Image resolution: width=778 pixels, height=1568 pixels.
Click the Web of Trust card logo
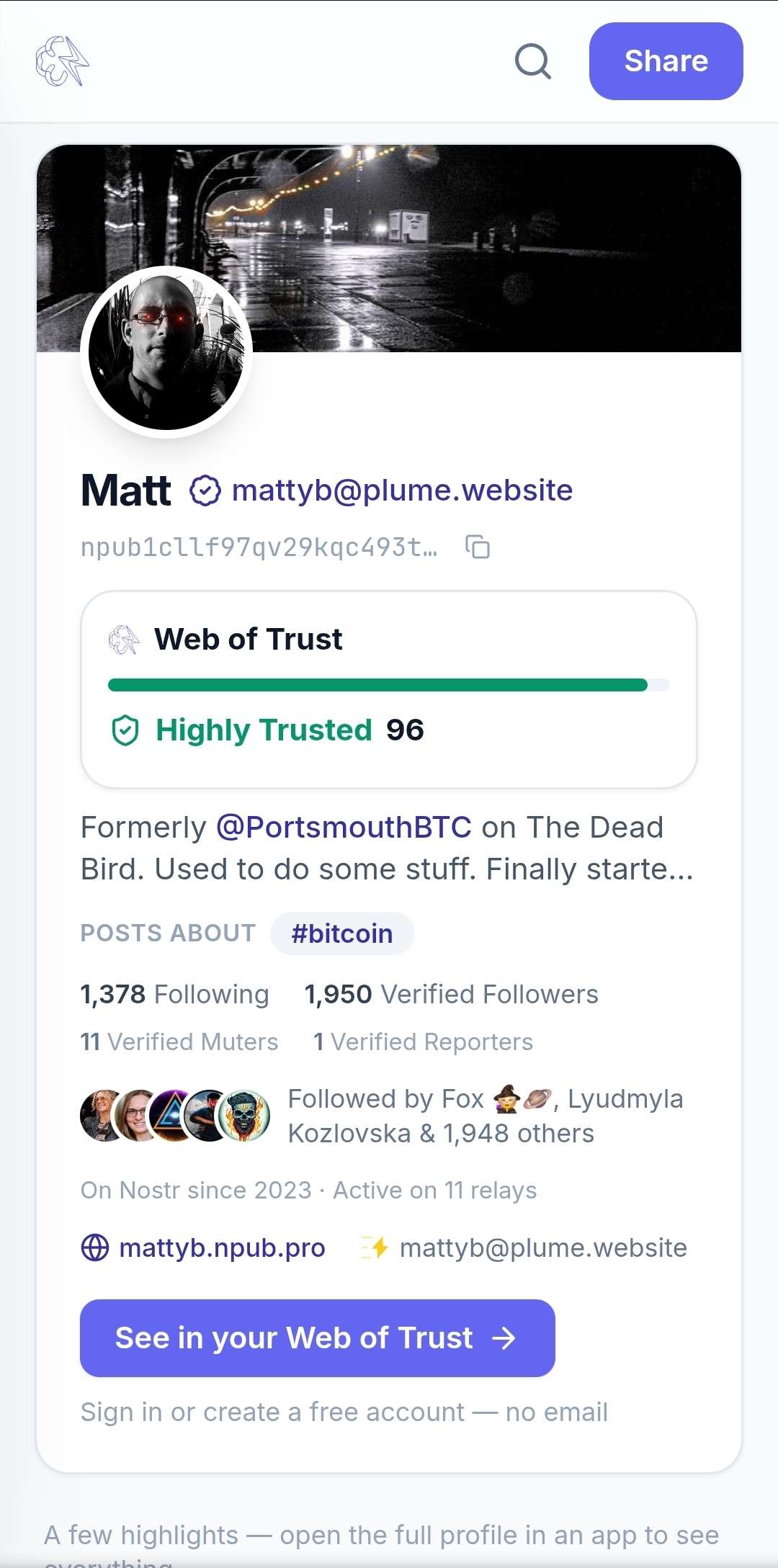click(x=124, y=640)
